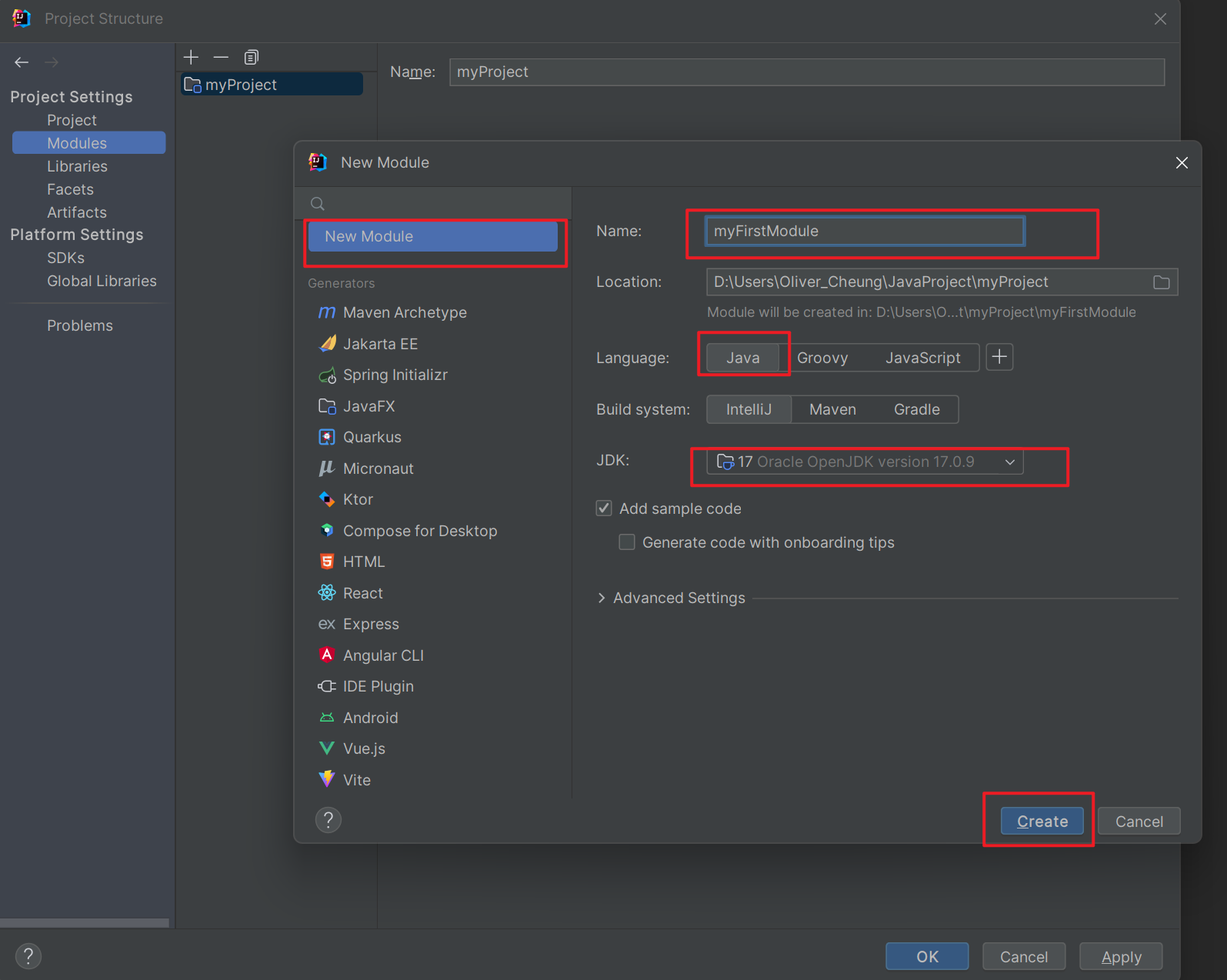This screenshot has height=980, width=1227.
Task: Open Global Libraries settings
Action: click(102, 281)
